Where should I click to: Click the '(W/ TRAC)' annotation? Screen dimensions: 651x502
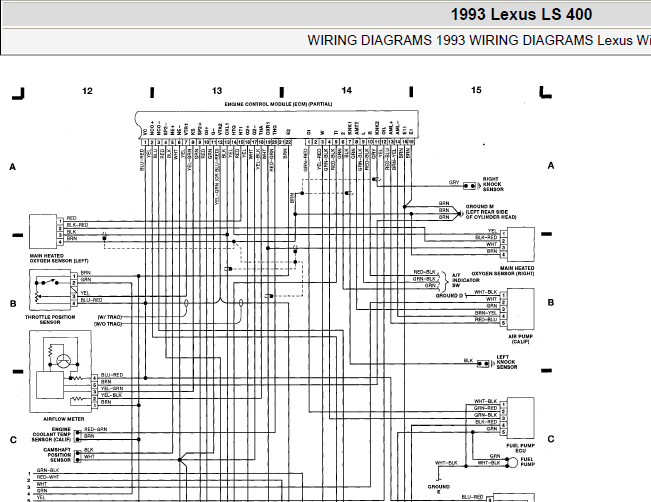(110, 317)
